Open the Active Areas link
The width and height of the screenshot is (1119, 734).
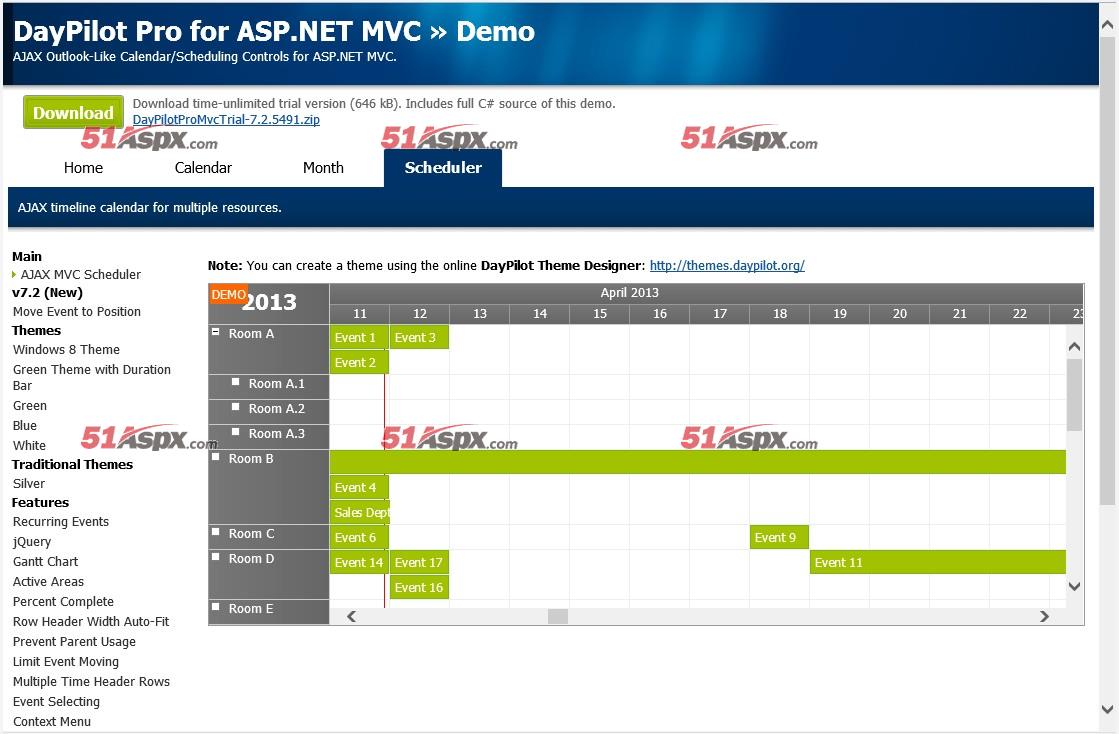[x=49, y=581]
